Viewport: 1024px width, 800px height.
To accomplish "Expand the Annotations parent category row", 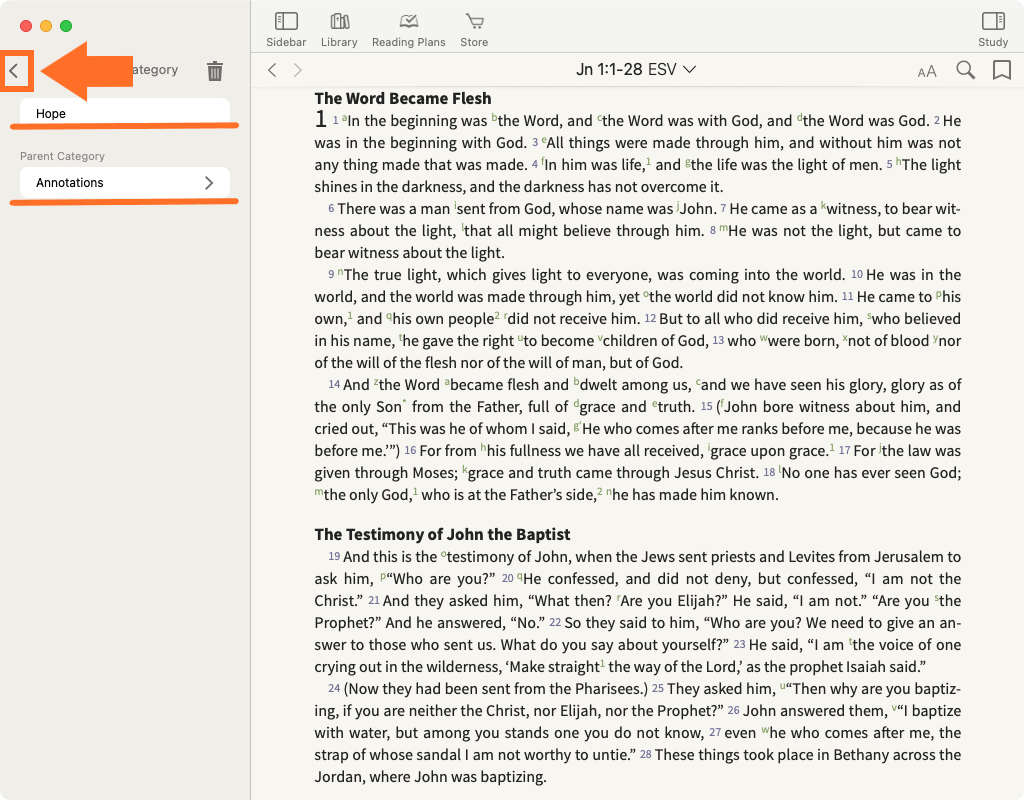I will point(125,183).
